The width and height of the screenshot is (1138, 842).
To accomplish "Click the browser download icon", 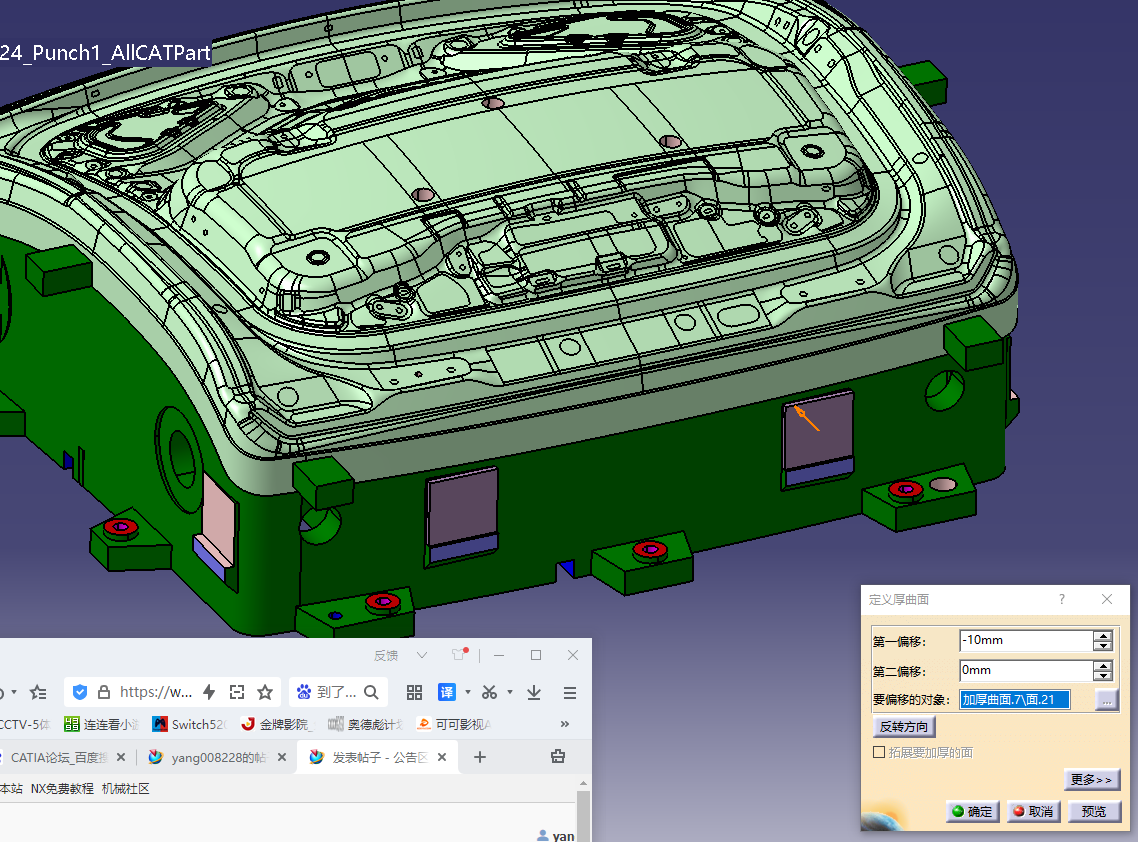I will coord(534,692).
